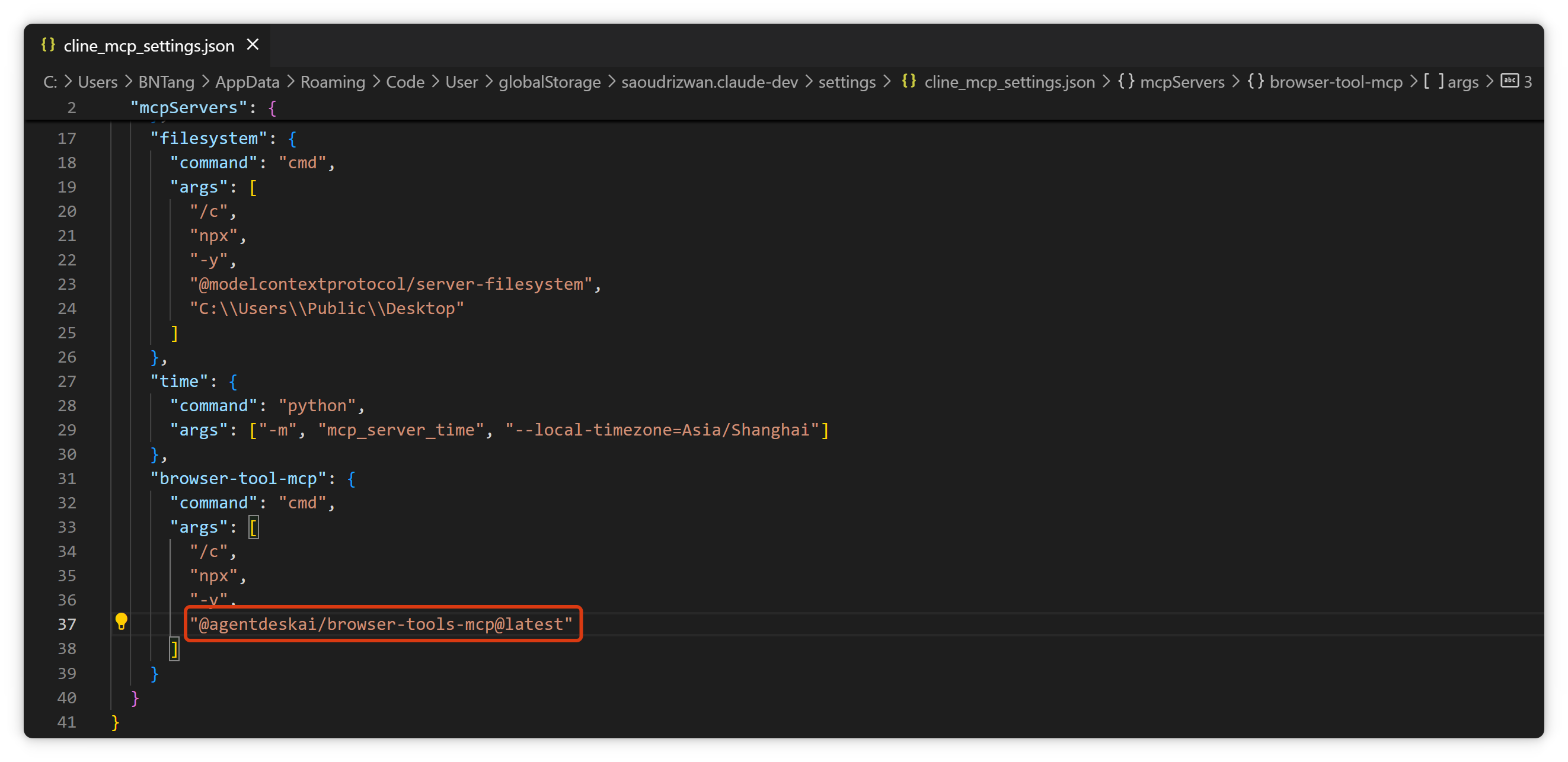
Task: Open the Users breadcrumb folder
Action: pos(97,82)
